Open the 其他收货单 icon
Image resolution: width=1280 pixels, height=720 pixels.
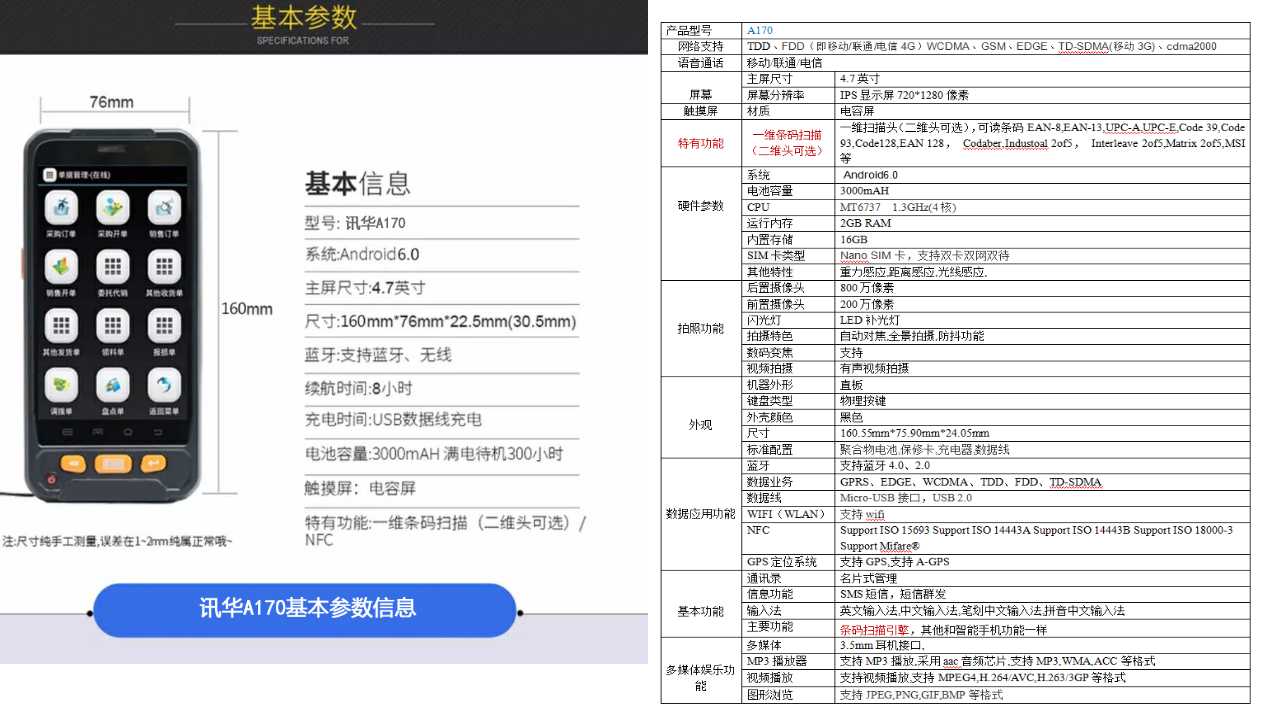coord(164,267)
